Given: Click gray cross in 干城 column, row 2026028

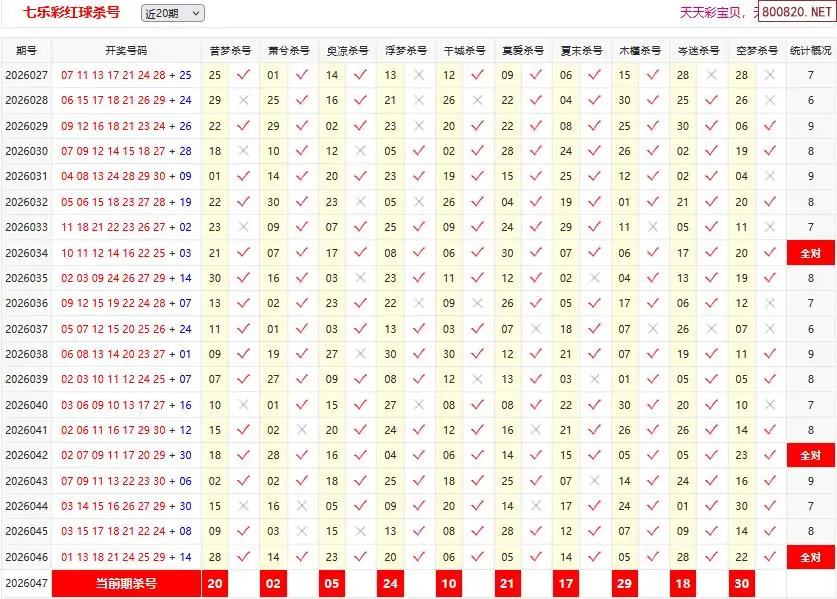Looking at the screenshot, I should point(477,100).
